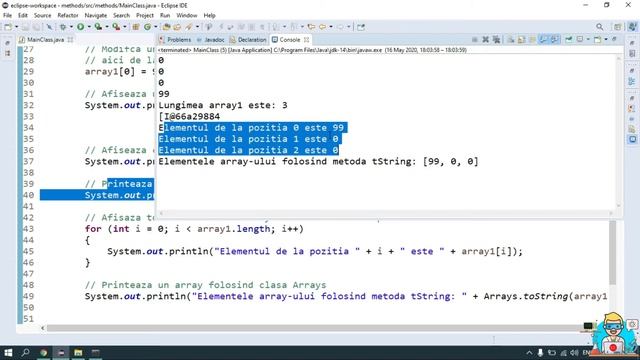Open the Search menu
The width and height of the screenshot is (640, 360).
pyautogui.click(x=122, y=16)
